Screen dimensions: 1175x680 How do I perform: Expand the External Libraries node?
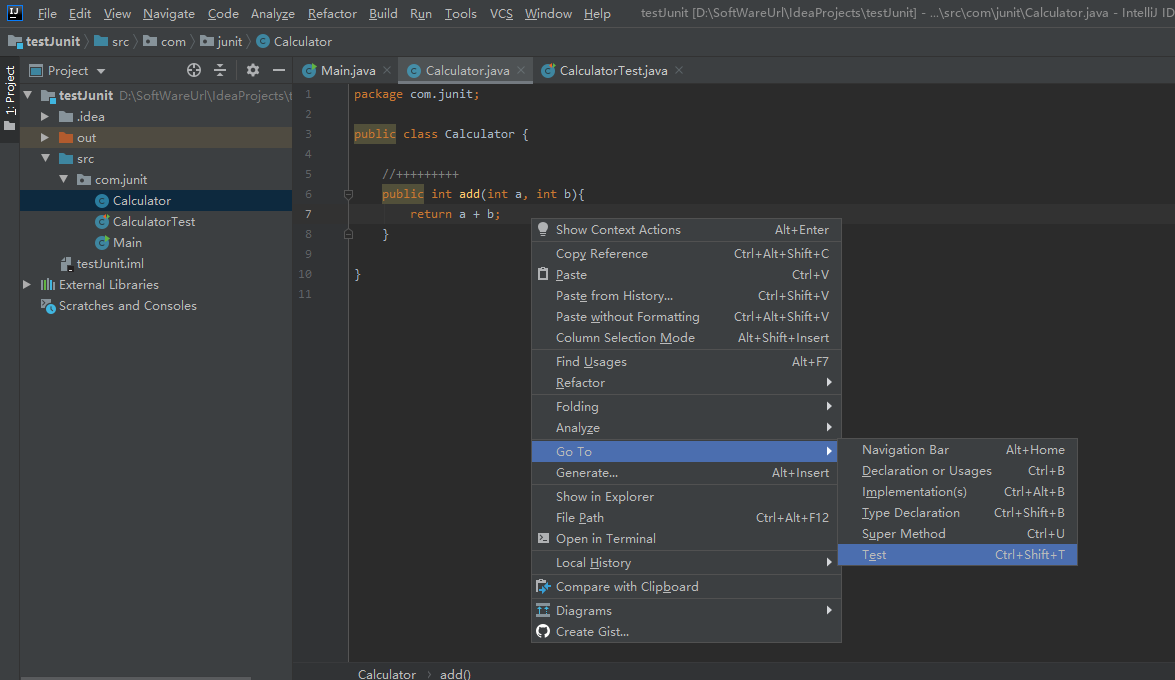click(27, 285)
